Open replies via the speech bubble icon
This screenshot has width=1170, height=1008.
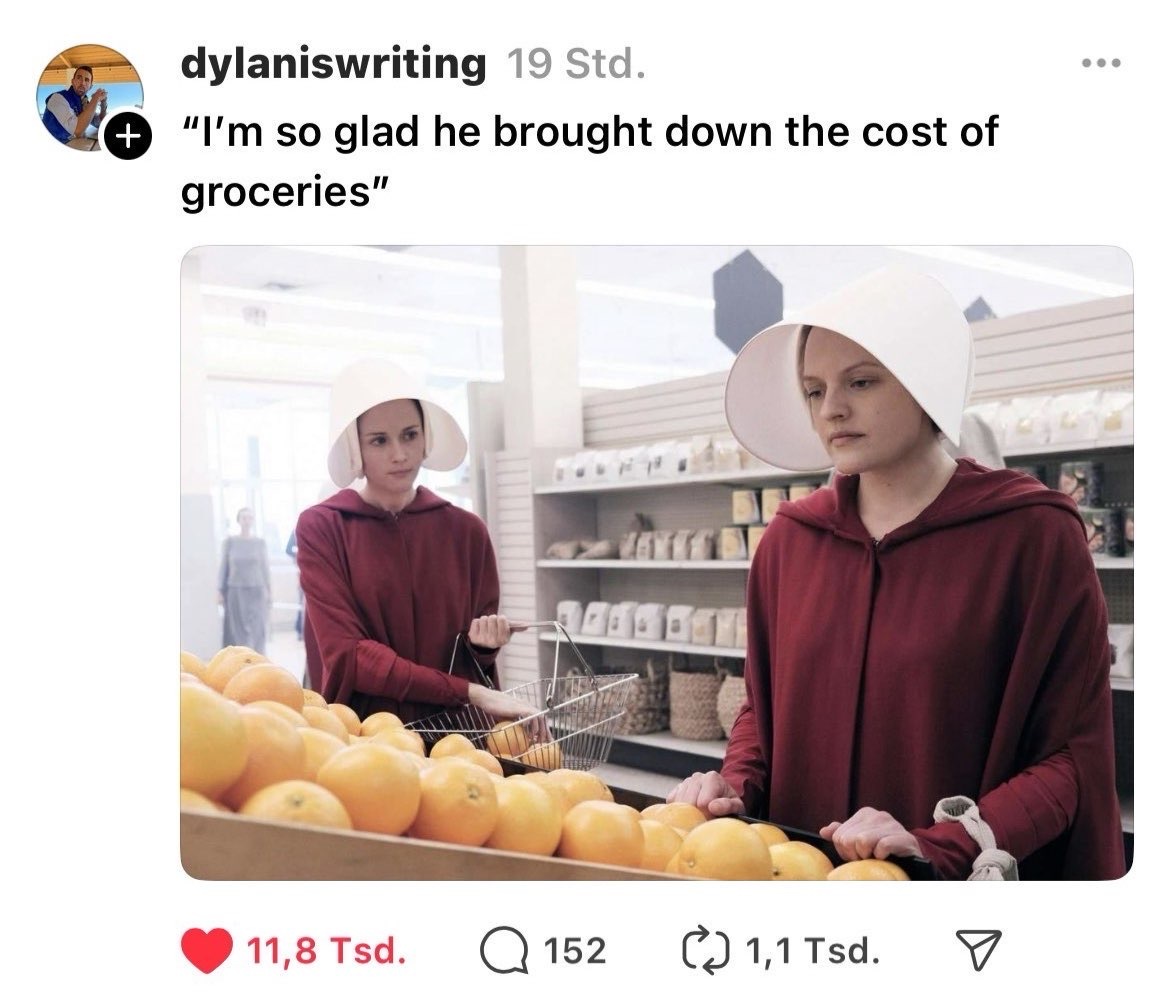[505, 951]
